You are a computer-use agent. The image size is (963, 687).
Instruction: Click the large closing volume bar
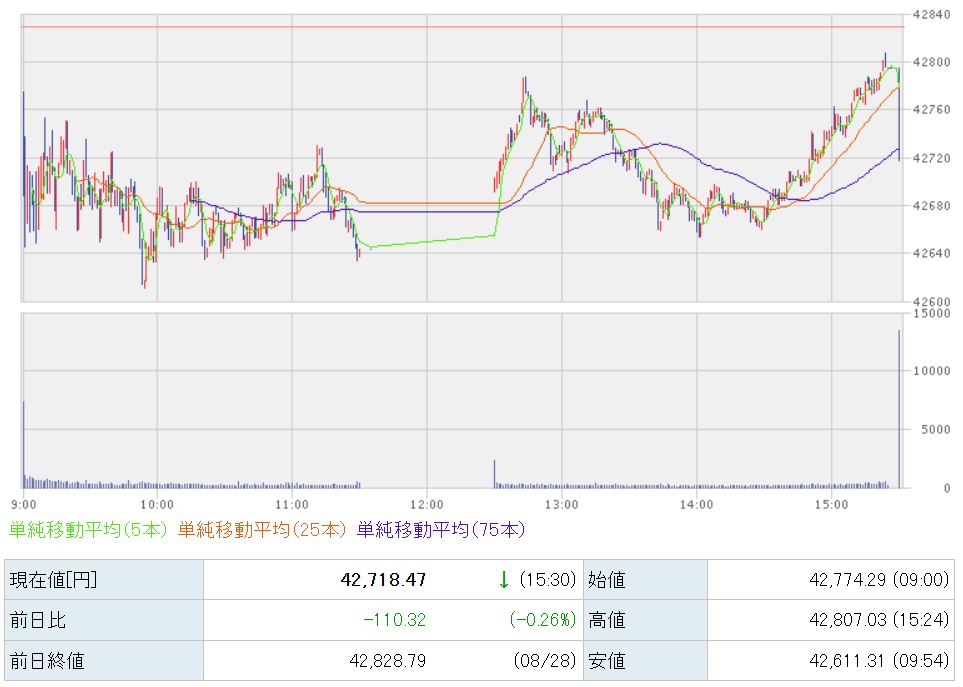[899, 409]
